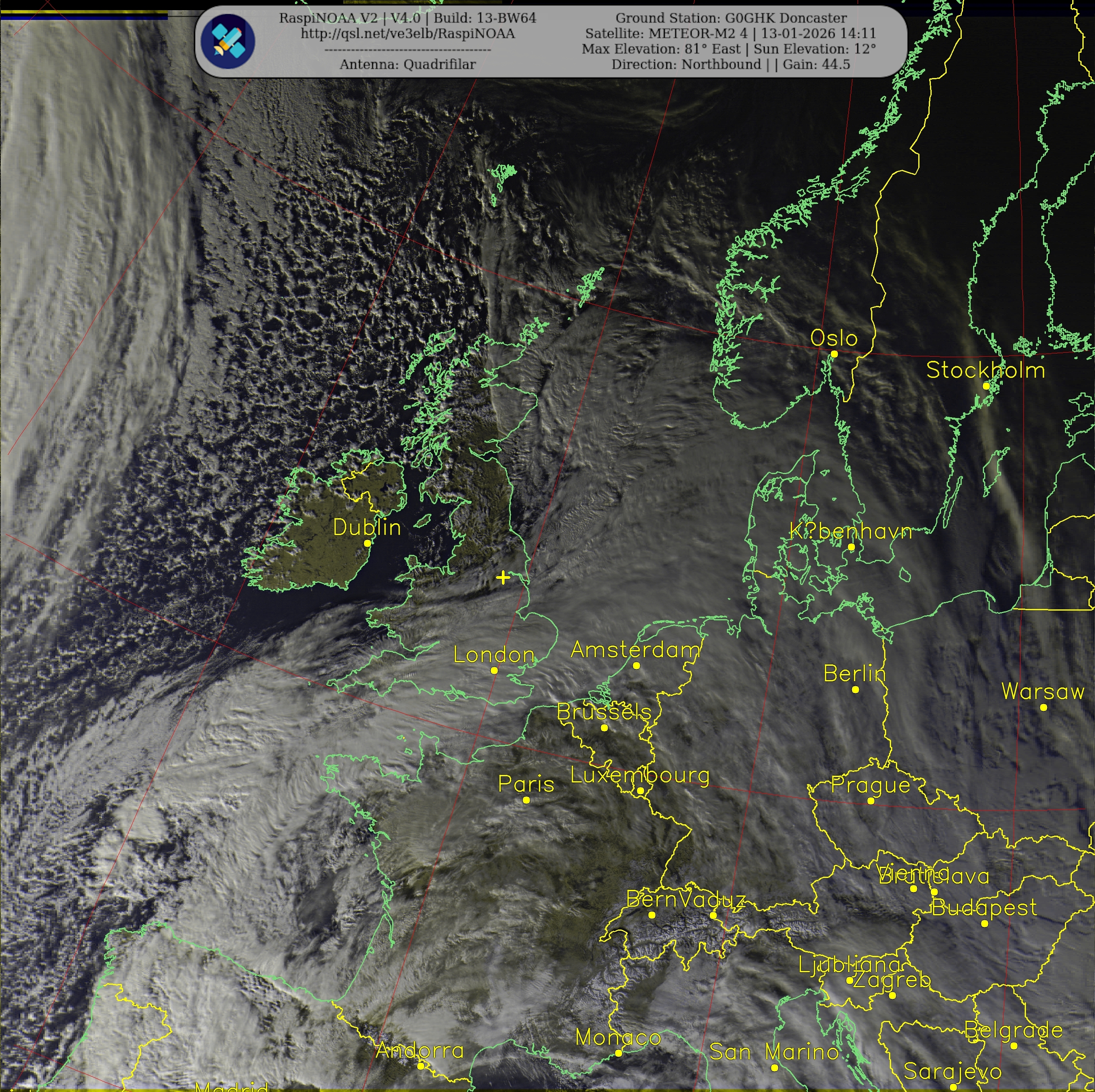Click the Warsaw city marker dot

click(1044, 707)
